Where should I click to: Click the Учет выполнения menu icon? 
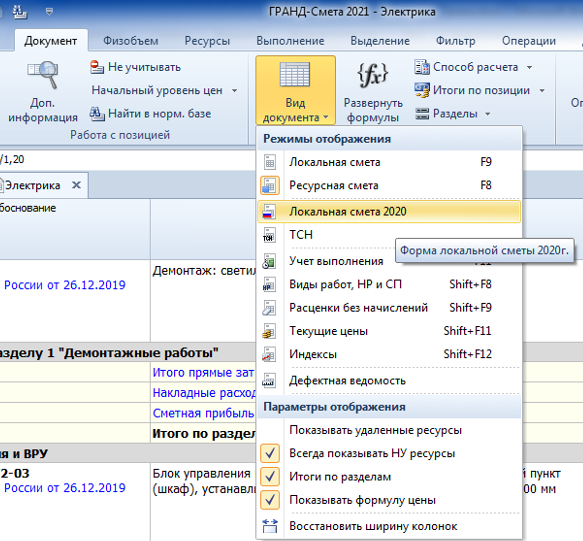pos(269,261)
